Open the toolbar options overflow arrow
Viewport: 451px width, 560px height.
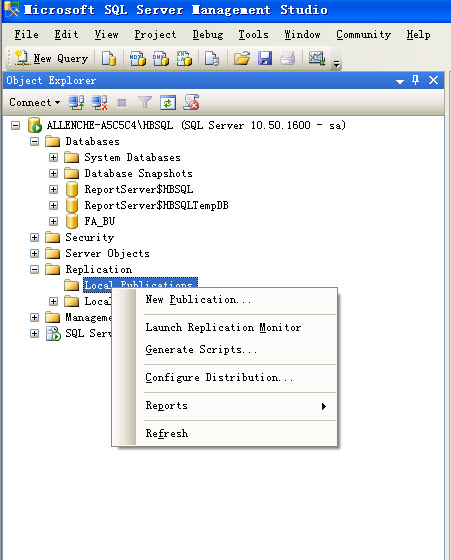(x=336, y=64)
